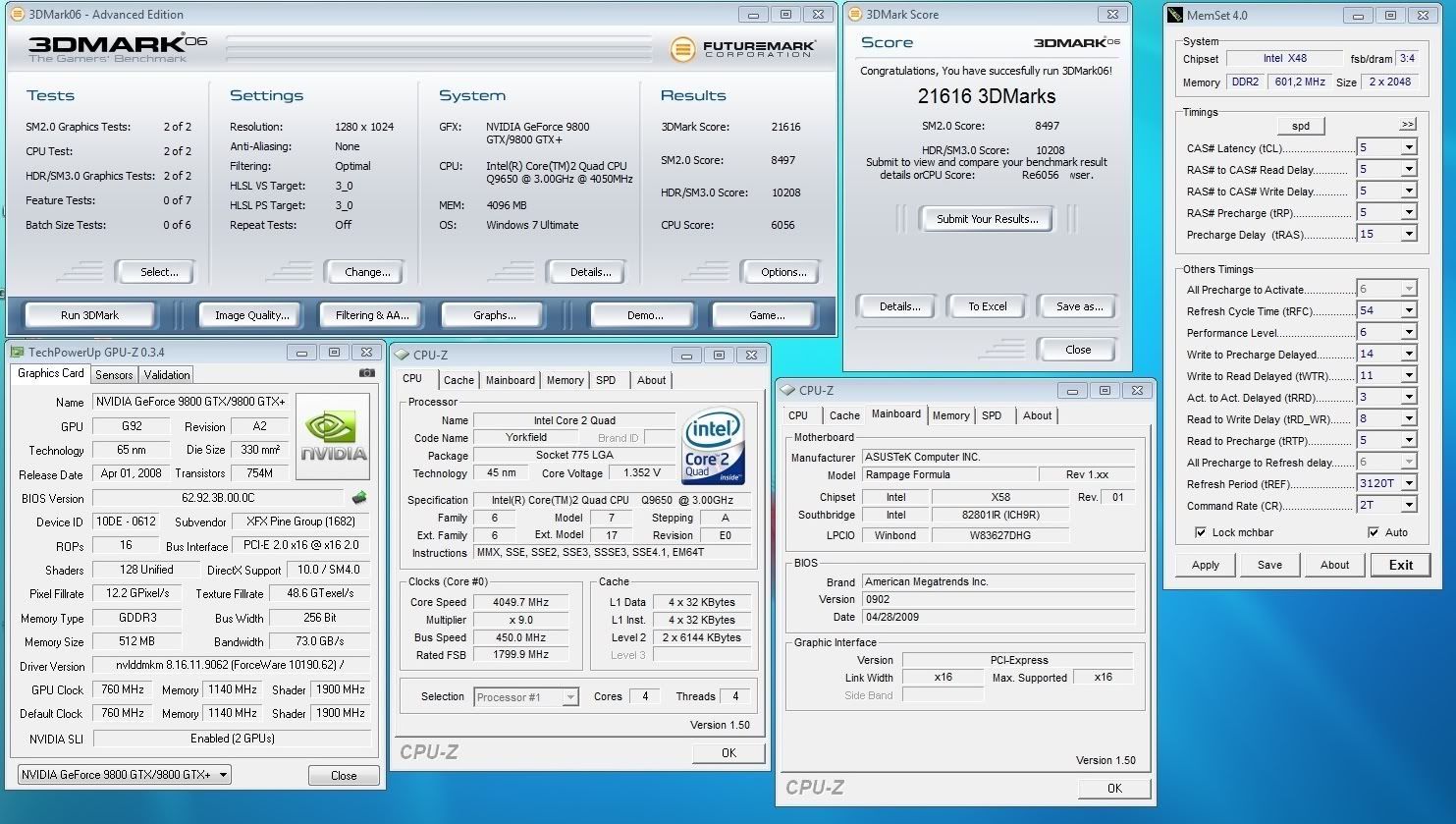Open the RAS# to CAS# Read Delay dropdown
Viewport: 1456px width, 824px height.
click(x=1409, y=169)
